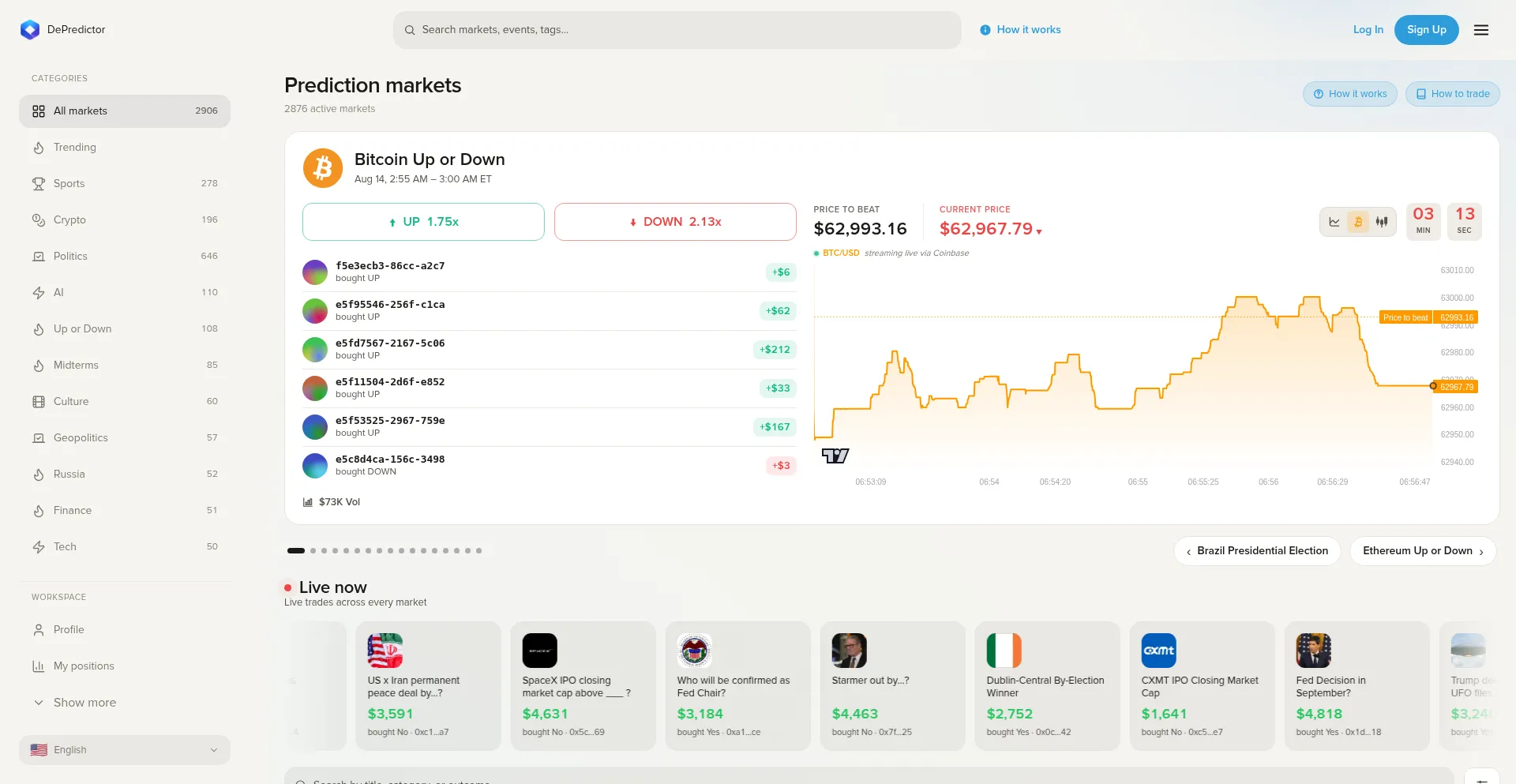Switch to line chart view icon
This screenshot has width=1516, height=784.
tap(1334, 222)
